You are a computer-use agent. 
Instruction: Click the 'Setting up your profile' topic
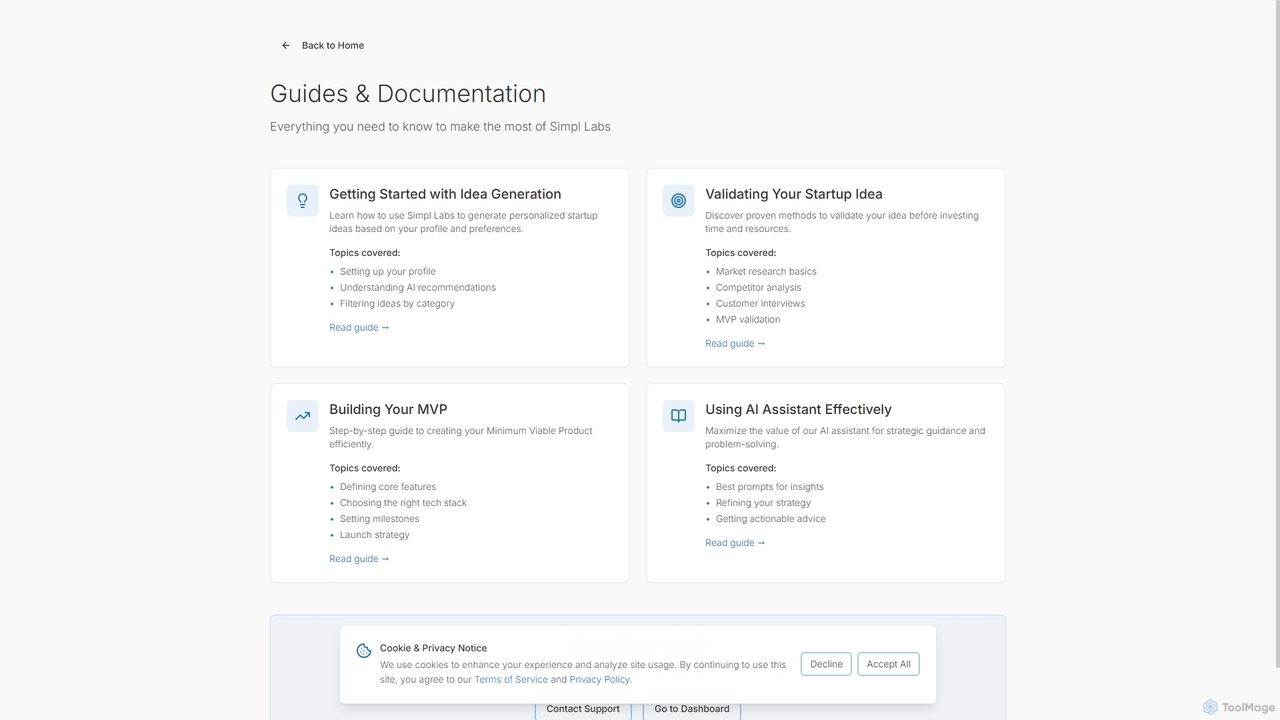point(388,272)
